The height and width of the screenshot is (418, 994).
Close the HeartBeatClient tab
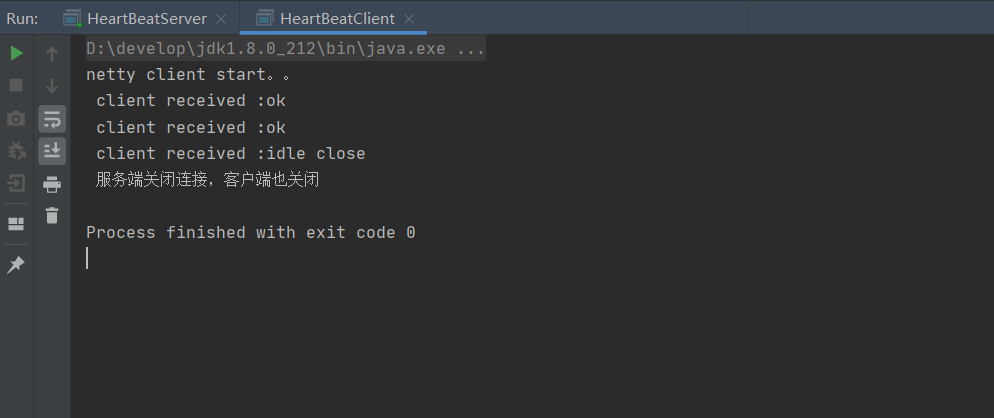pyautogui.click(x=408, y=19)
